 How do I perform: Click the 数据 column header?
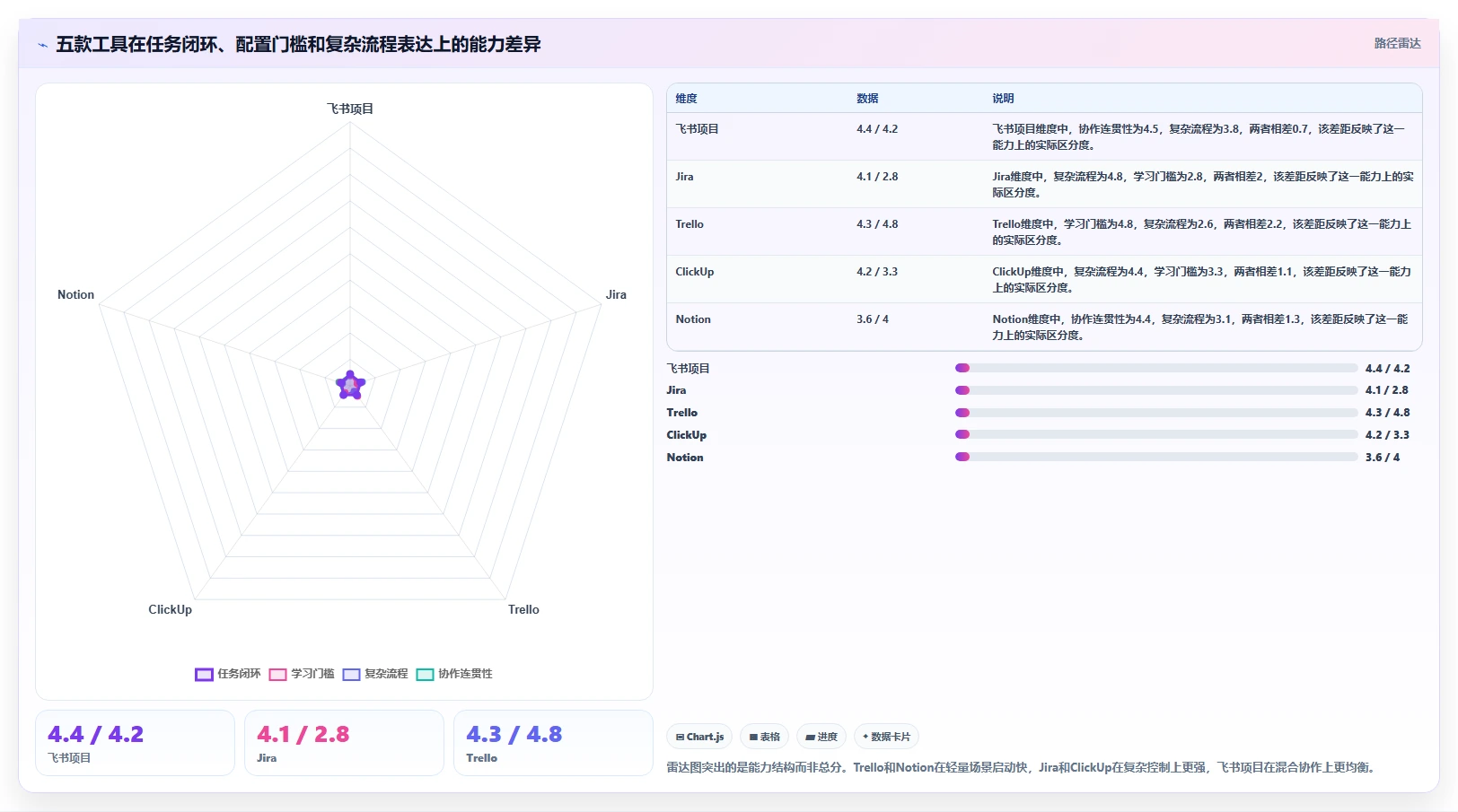(867, 99)
